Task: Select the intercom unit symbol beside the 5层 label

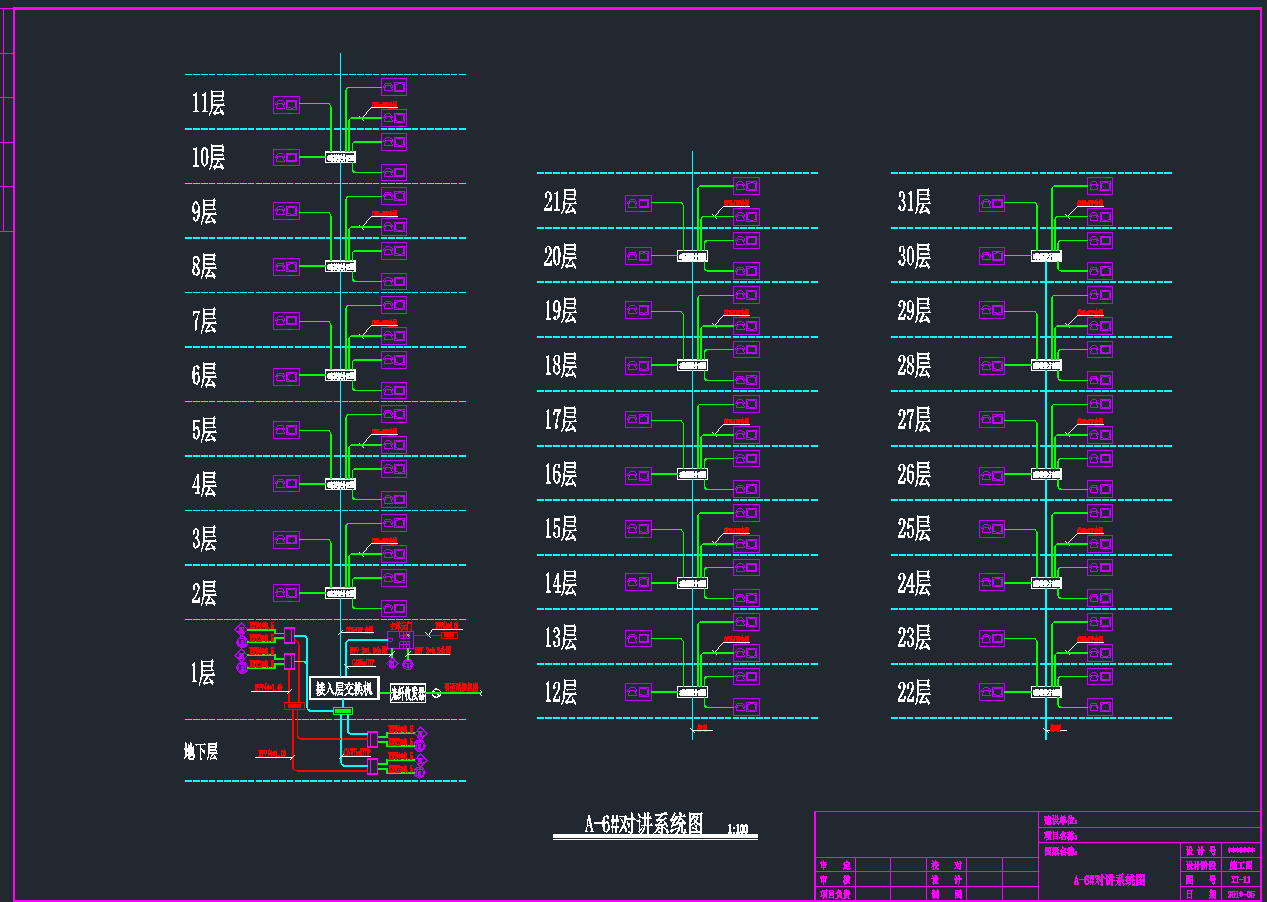Action: point(287,430)
